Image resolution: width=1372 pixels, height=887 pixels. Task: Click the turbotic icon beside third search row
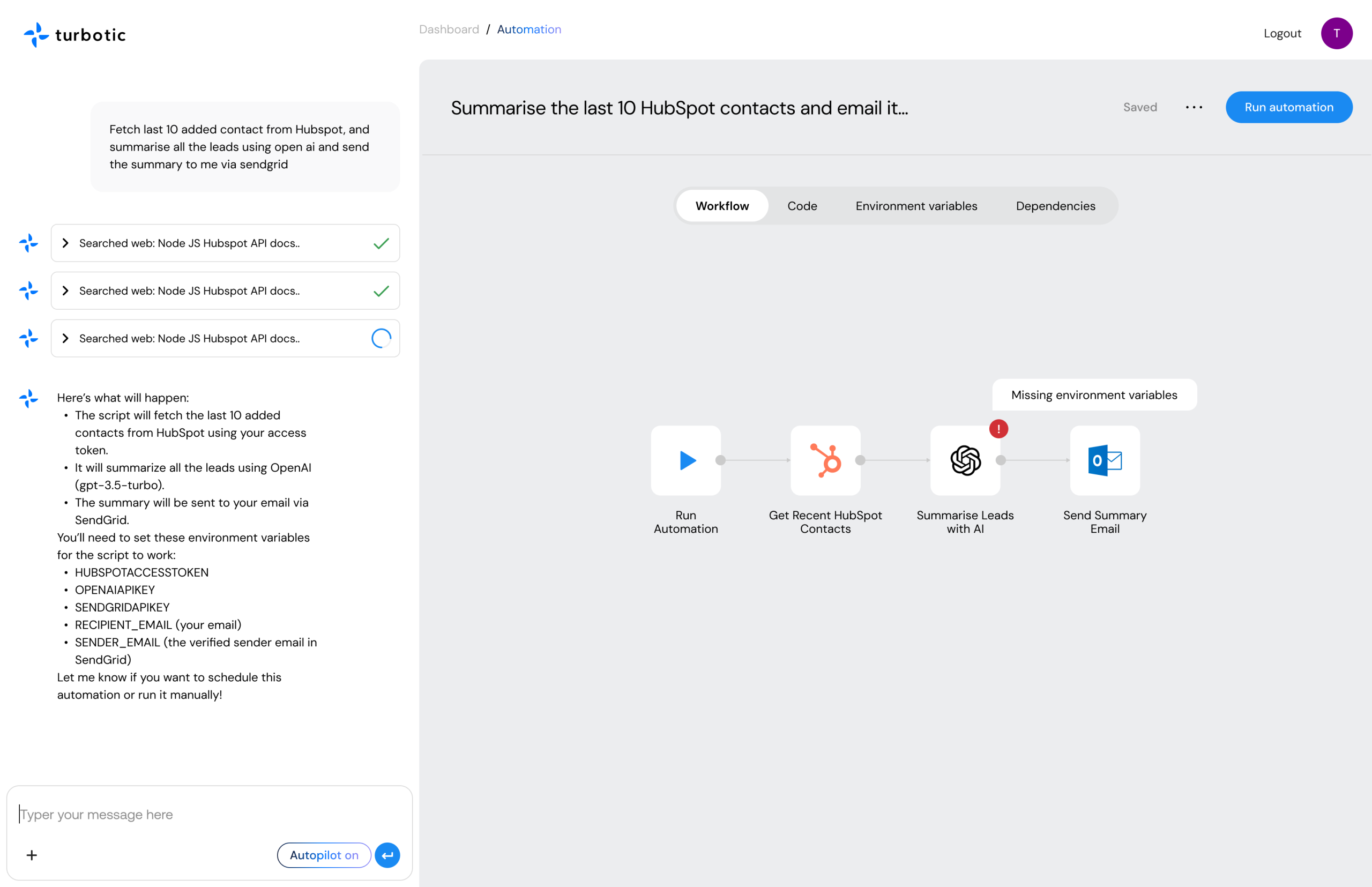click(x=28, y=338)
